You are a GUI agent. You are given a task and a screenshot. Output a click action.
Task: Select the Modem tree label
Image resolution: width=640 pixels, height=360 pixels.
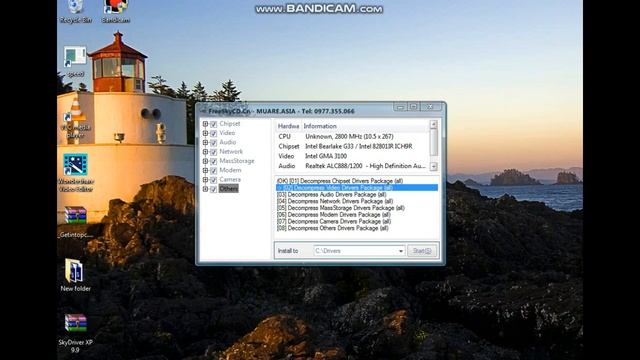point(230,170)
